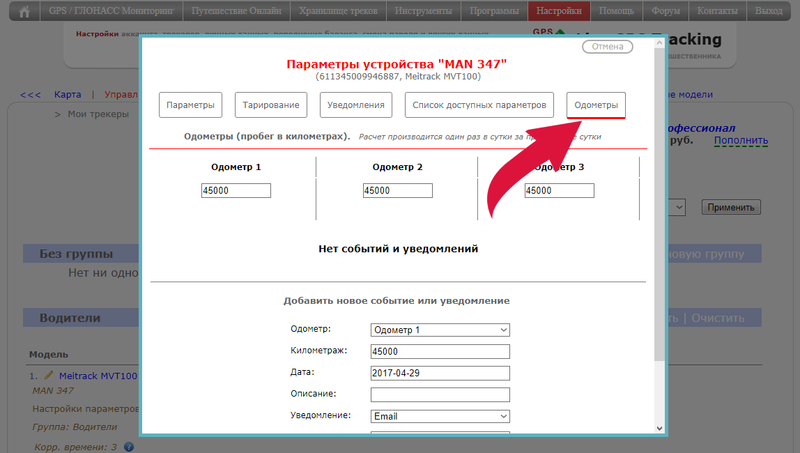800x453 pixels.
Task: Click the Карта link in breadcrumb
Action: pyautogui.click(x=68, y=94)
